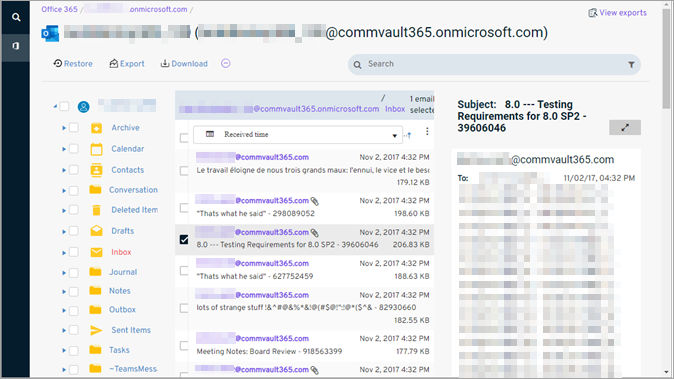Click the Export button
The height and width of the screenshot is (379, 674).
tap(127, 64)
